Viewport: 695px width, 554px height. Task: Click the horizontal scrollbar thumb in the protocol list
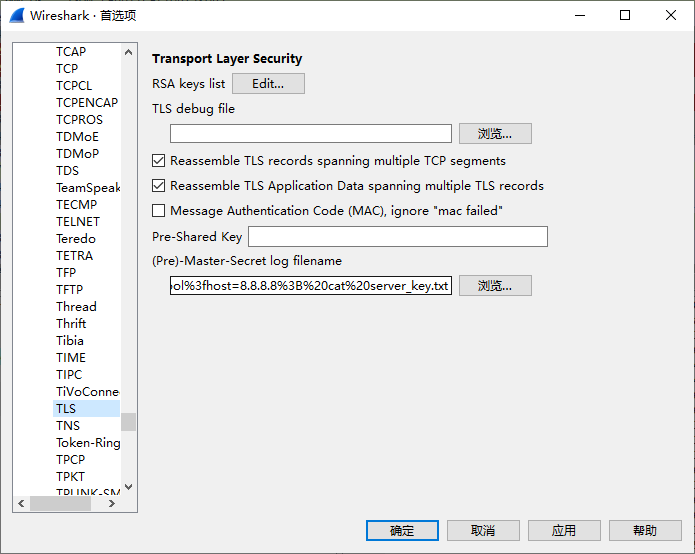click(x=60, y=503)
